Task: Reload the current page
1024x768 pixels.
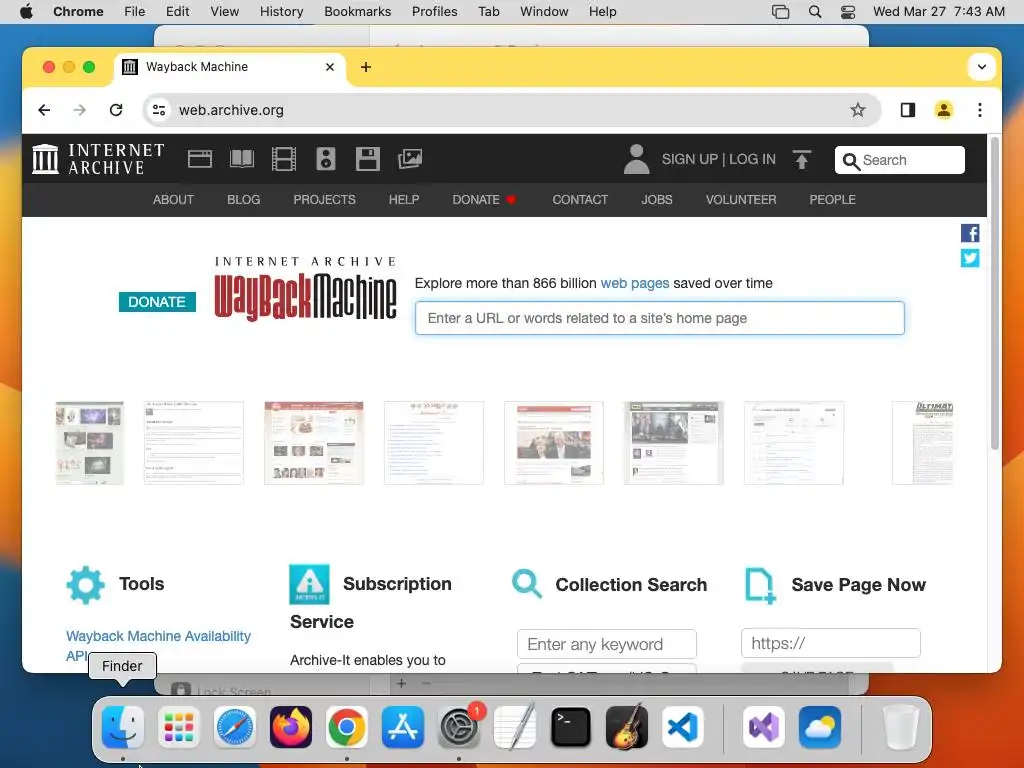Action: 116,110
